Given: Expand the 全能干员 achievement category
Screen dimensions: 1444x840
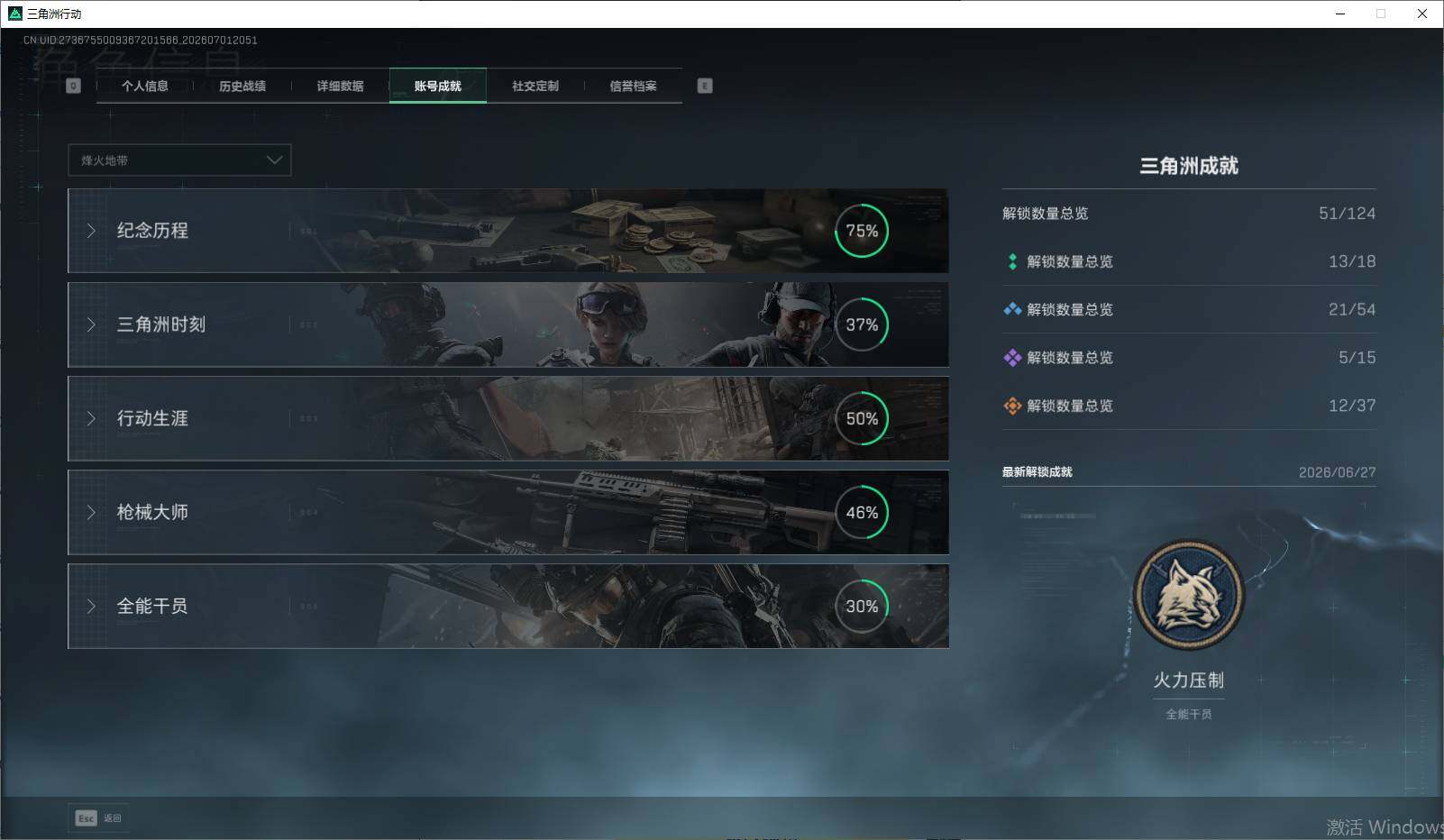Looking at the screenshot, I should (508, 606).
